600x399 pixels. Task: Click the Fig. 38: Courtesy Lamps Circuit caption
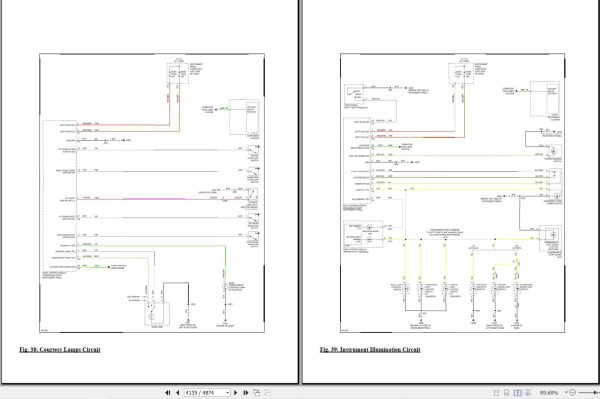coord(60,349)
